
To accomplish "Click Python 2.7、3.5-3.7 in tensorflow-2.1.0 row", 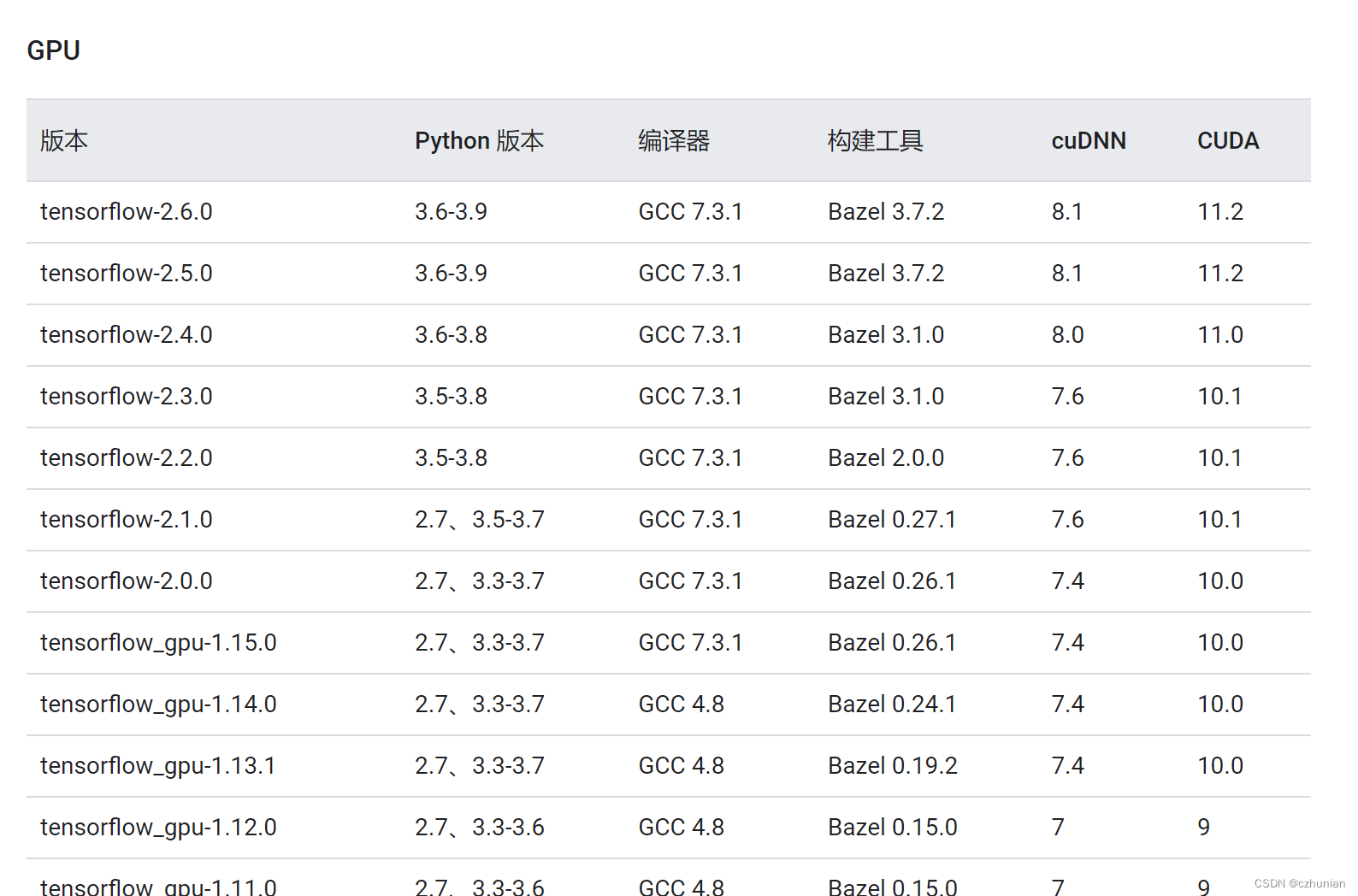I will (x=480, y=519).
